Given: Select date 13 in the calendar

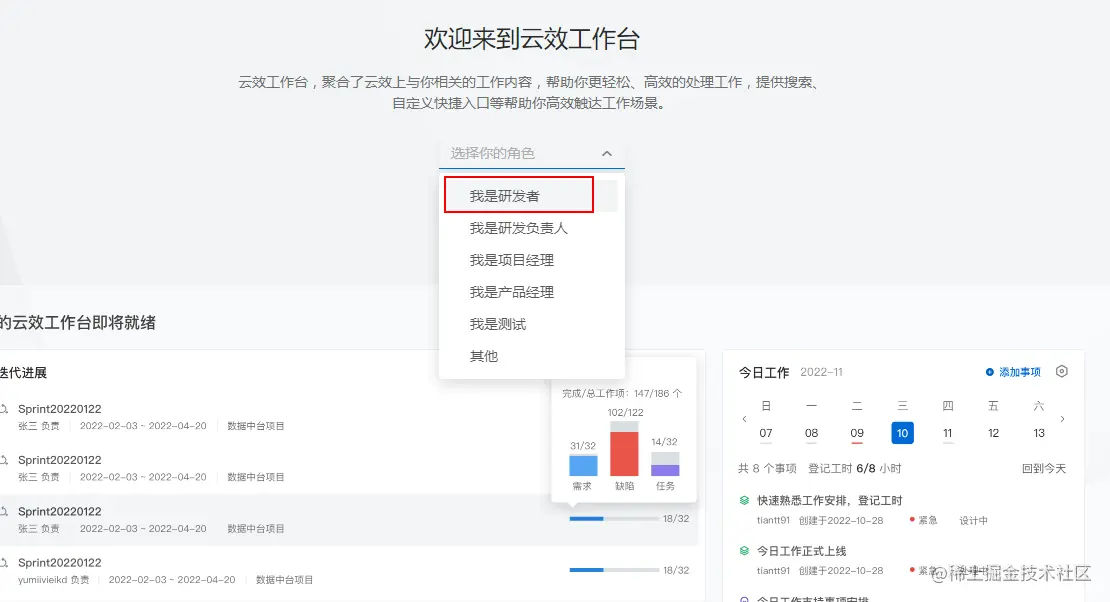Looking at the screenshot, I should point(1039,433).
